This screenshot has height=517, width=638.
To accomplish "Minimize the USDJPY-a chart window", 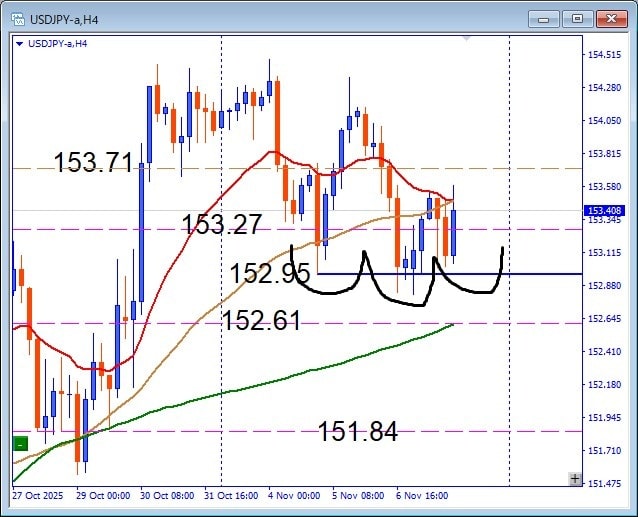I will pyautogui.click(x=548, y=18).
